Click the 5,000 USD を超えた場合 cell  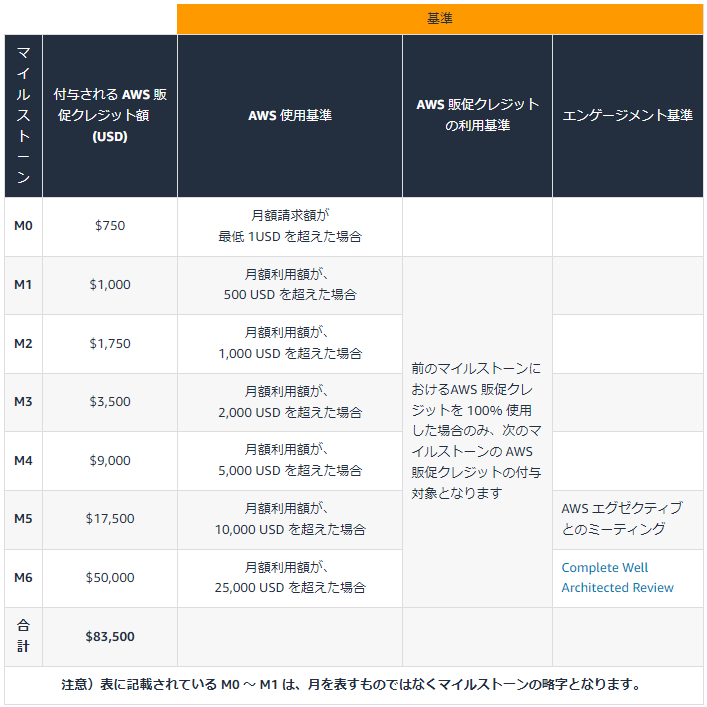290,460
